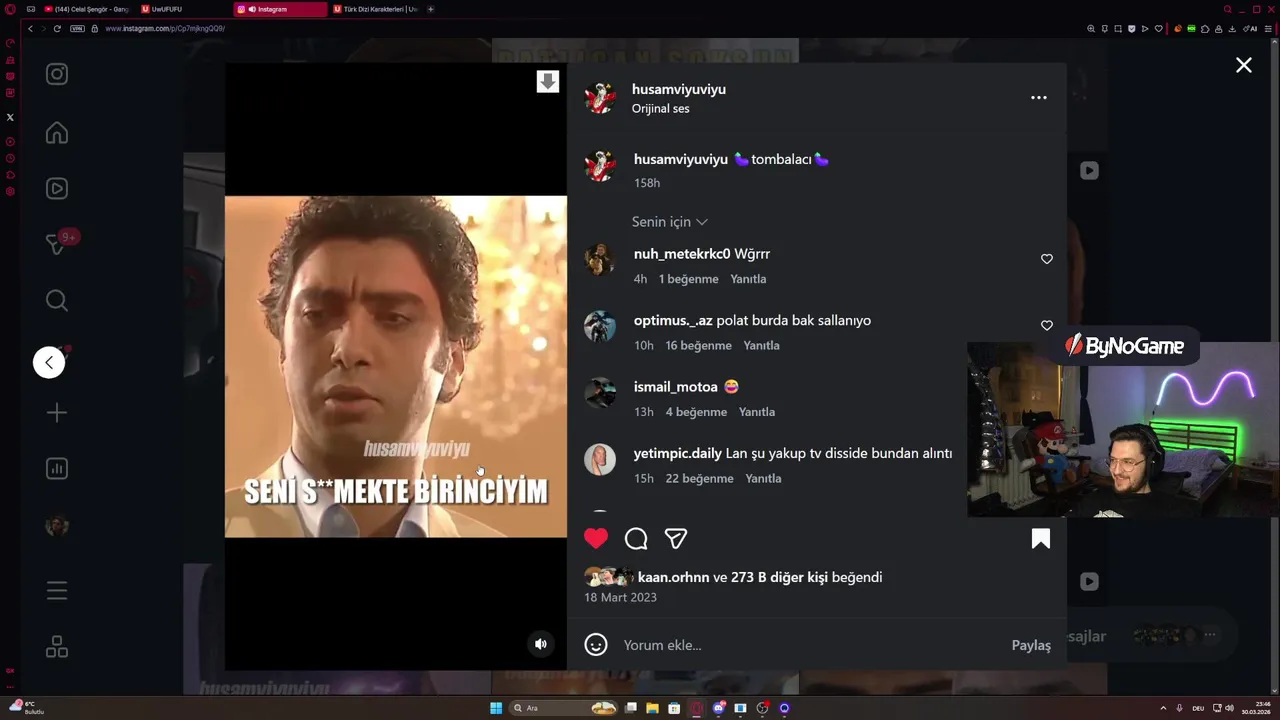Show hidden system tray icons chevron
Screen dimensions: 1280x720
point(1163,708)
